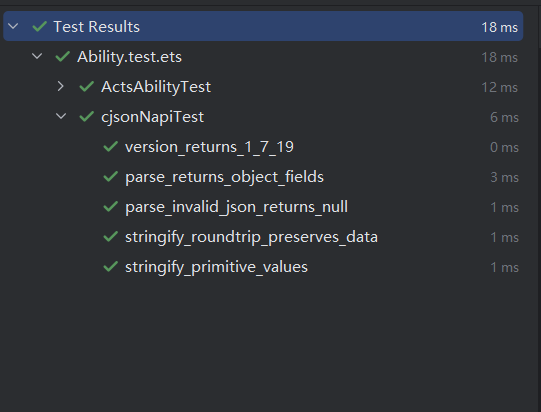Expand the ActsAbilityTest suite
This screenshot has width=541, height=412.
pos(61,86)
